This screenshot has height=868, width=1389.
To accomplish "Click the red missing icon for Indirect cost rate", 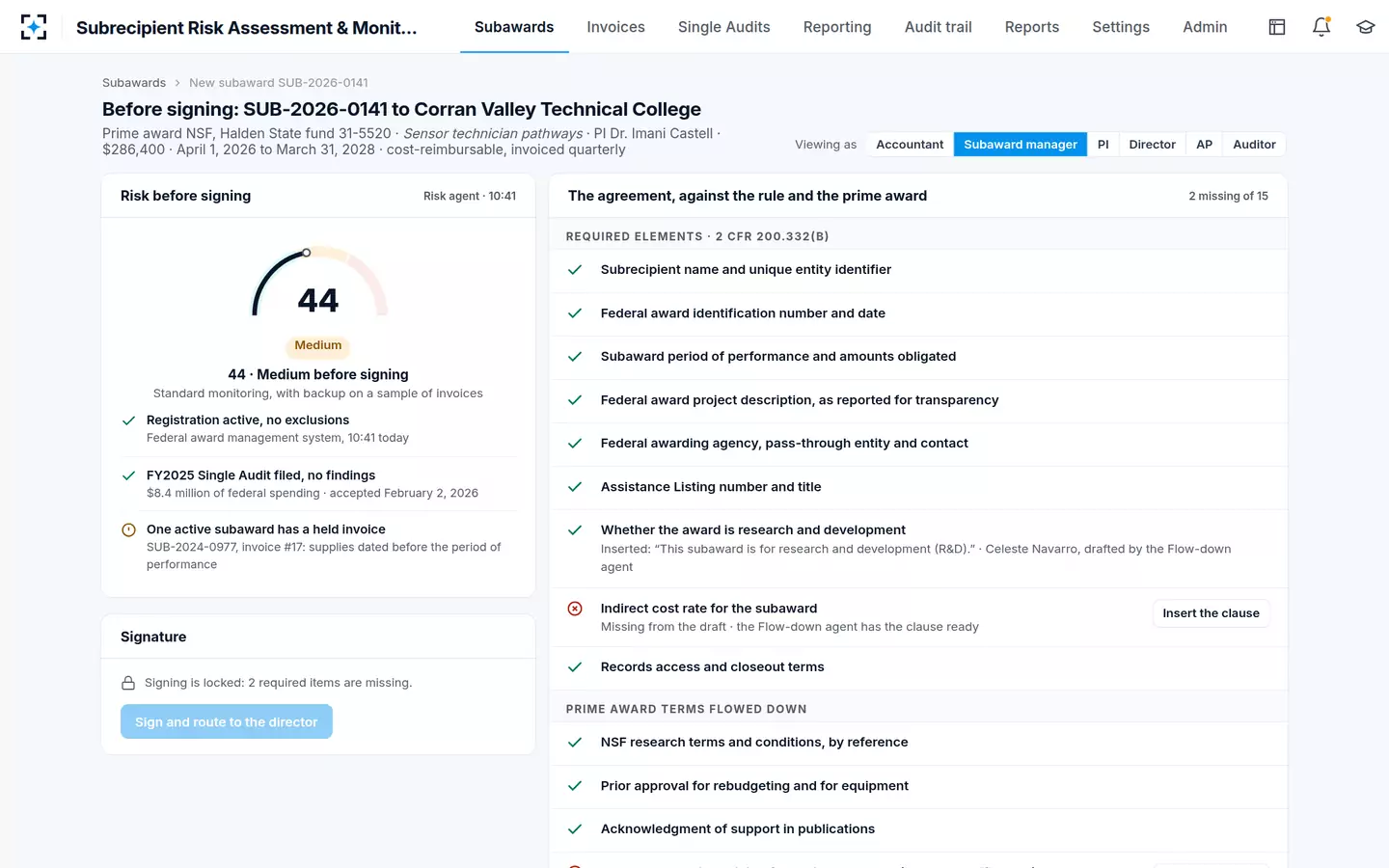I will [575, 609].
